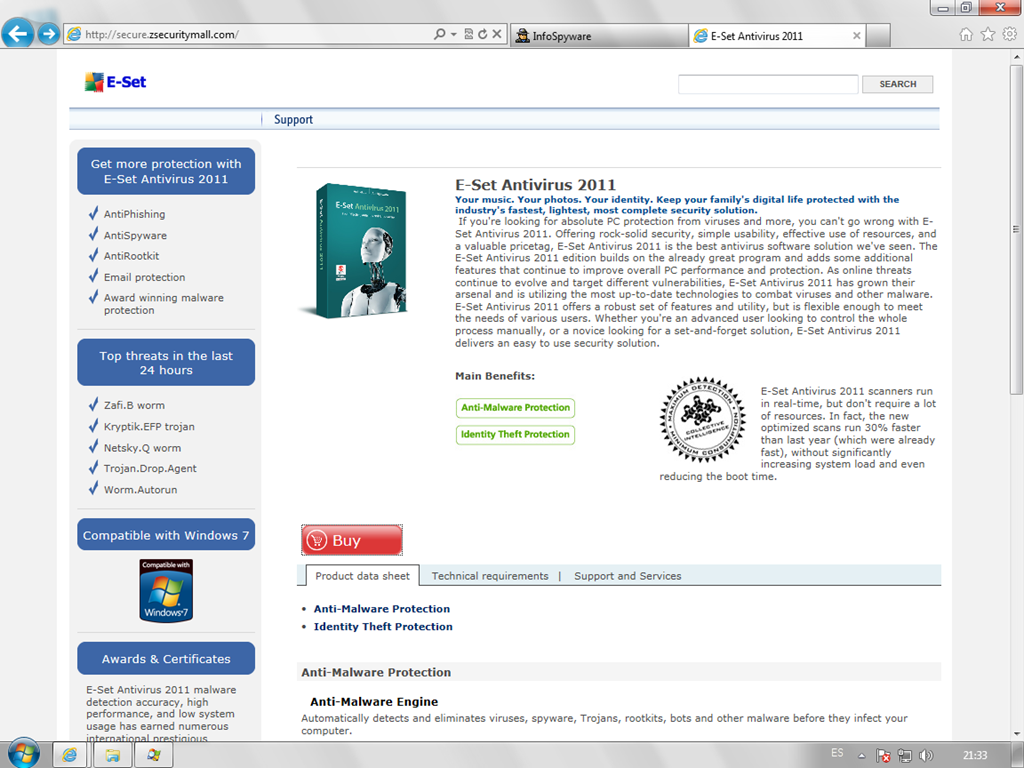Click the 'Awards & Certificates' banner
The height and width of the screenshot is (768, 1024).
166,659
